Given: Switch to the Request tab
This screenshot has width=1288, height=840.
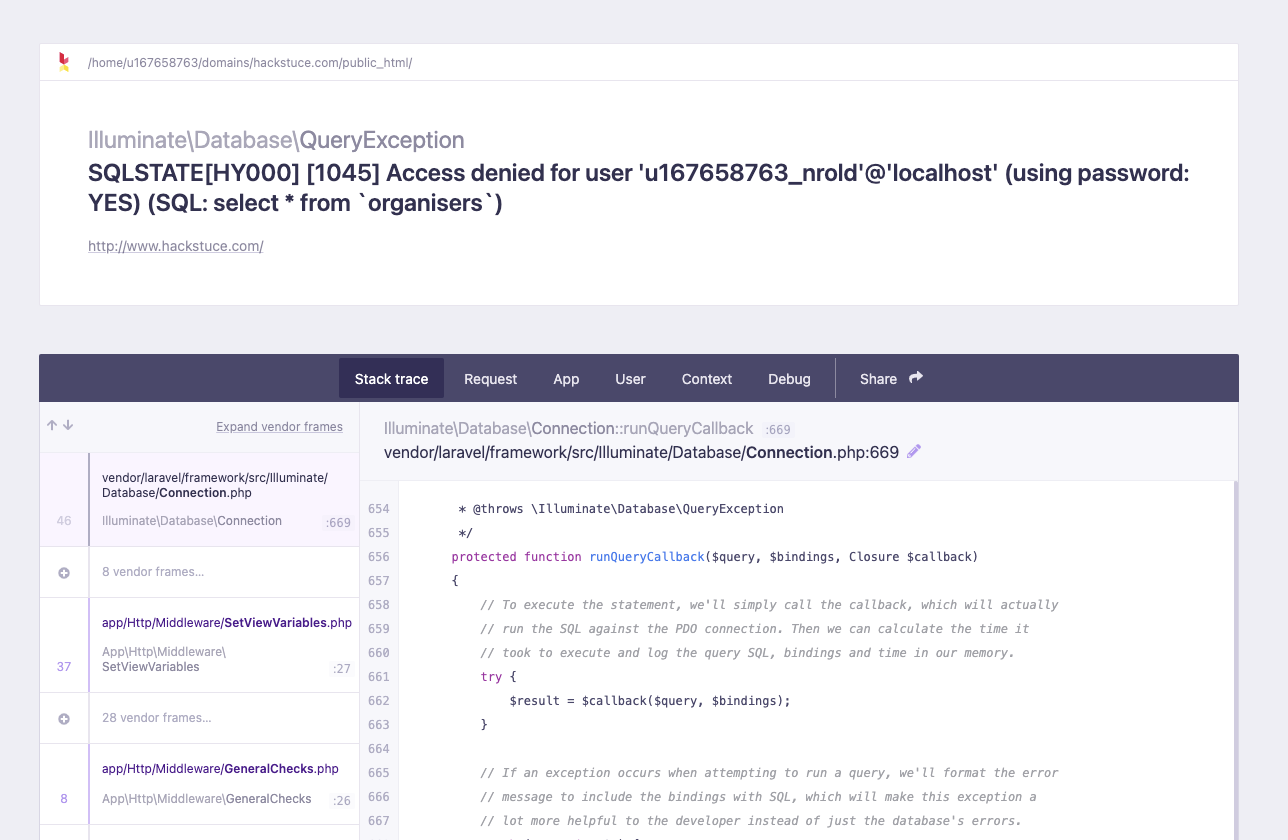Looking at the screenshot, I should coord(490,378).
